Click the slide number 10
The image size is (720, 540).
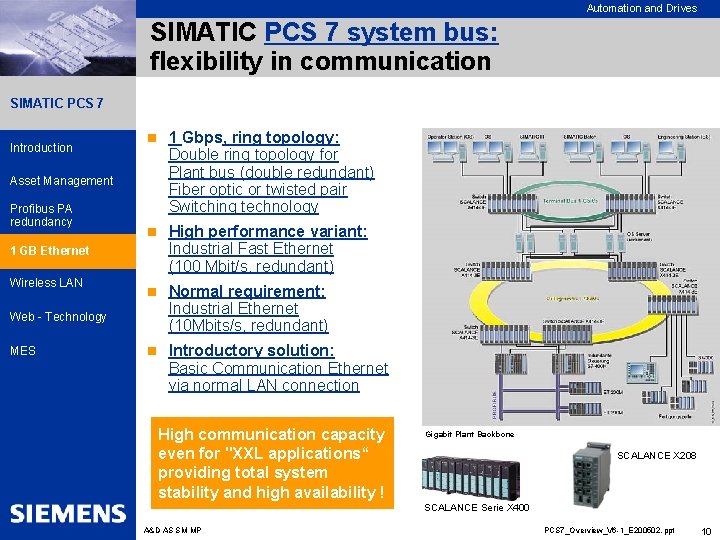(x=706, y=531)
